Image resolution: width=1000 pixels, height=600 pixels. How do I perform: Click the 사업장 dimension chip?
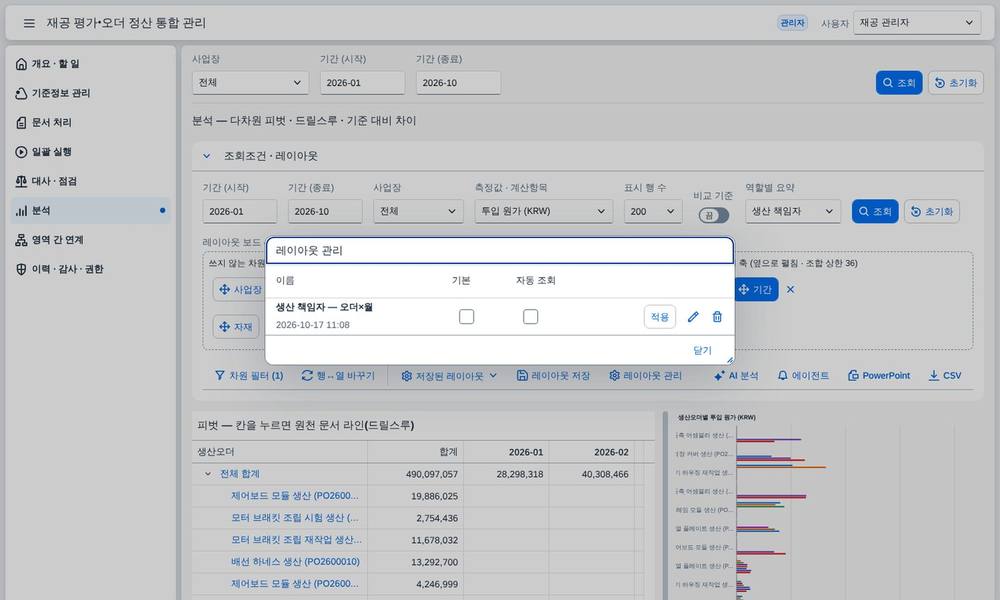point(240,289)
